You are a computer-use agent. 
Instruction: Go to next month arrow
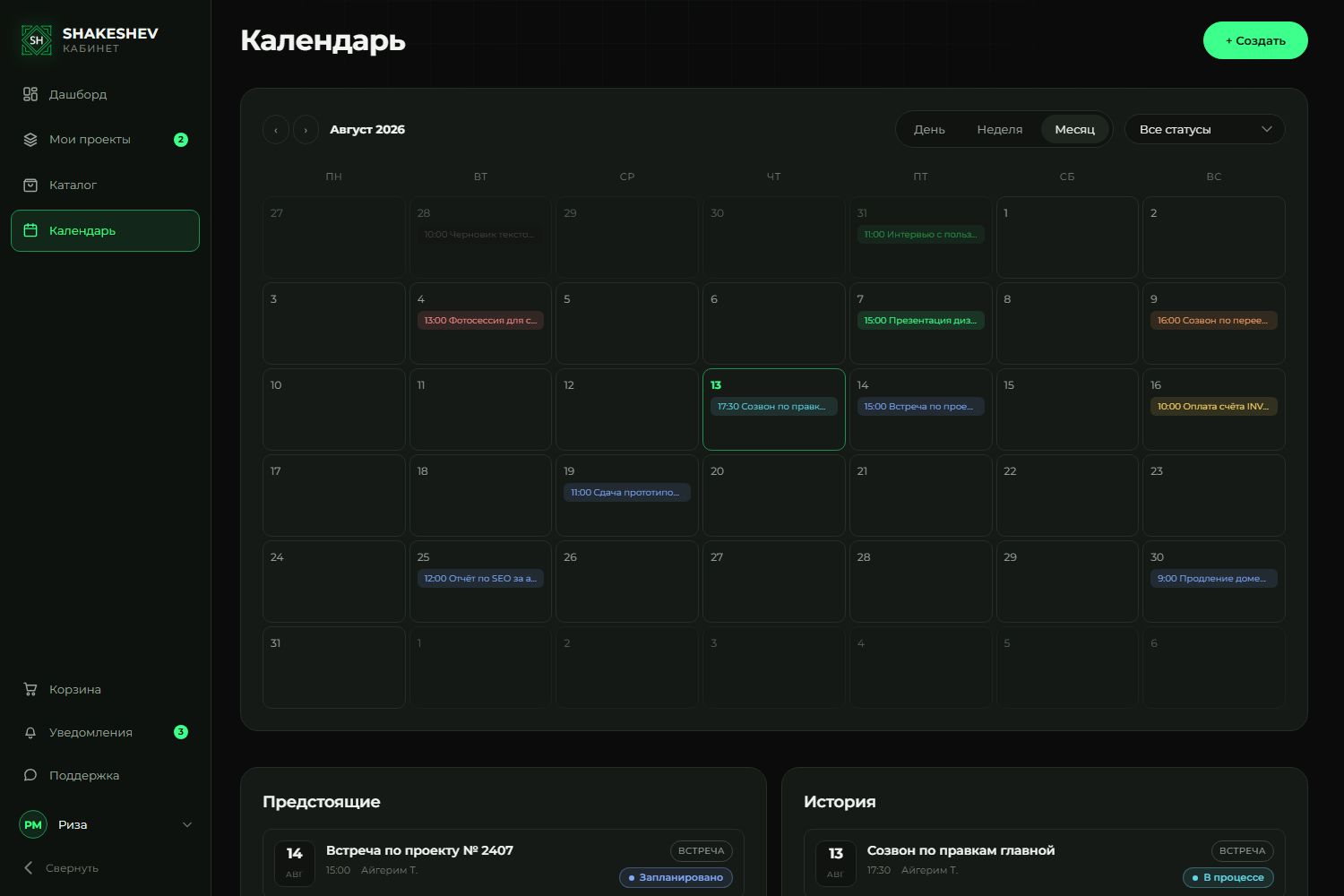306,130
